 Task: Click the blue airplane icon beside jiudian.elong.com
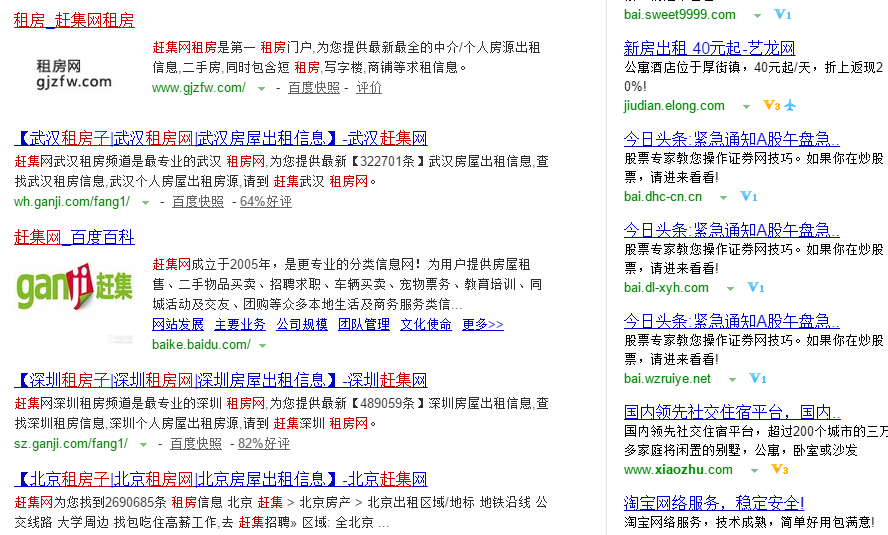coord(790,105)
